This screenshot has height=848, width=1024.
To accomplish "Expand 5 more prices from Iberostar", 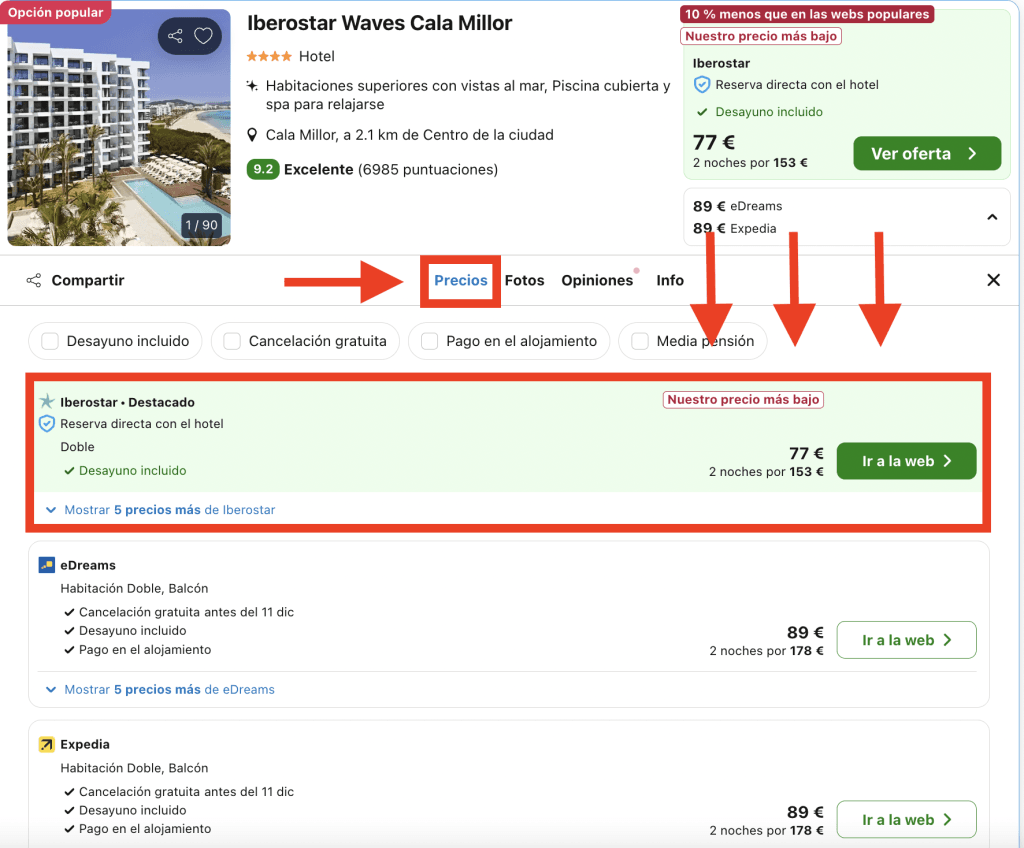I will [x=160, y=510].
